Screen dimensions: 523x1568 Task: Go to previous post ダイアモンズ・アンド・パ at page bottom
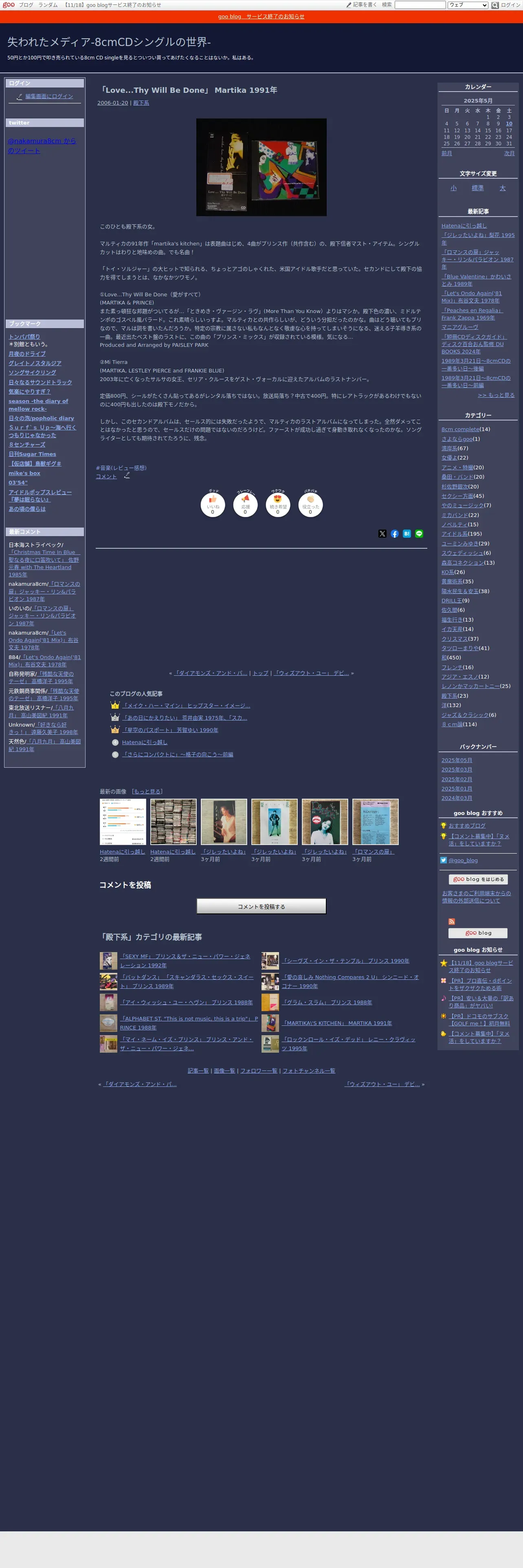point(139,1084)
